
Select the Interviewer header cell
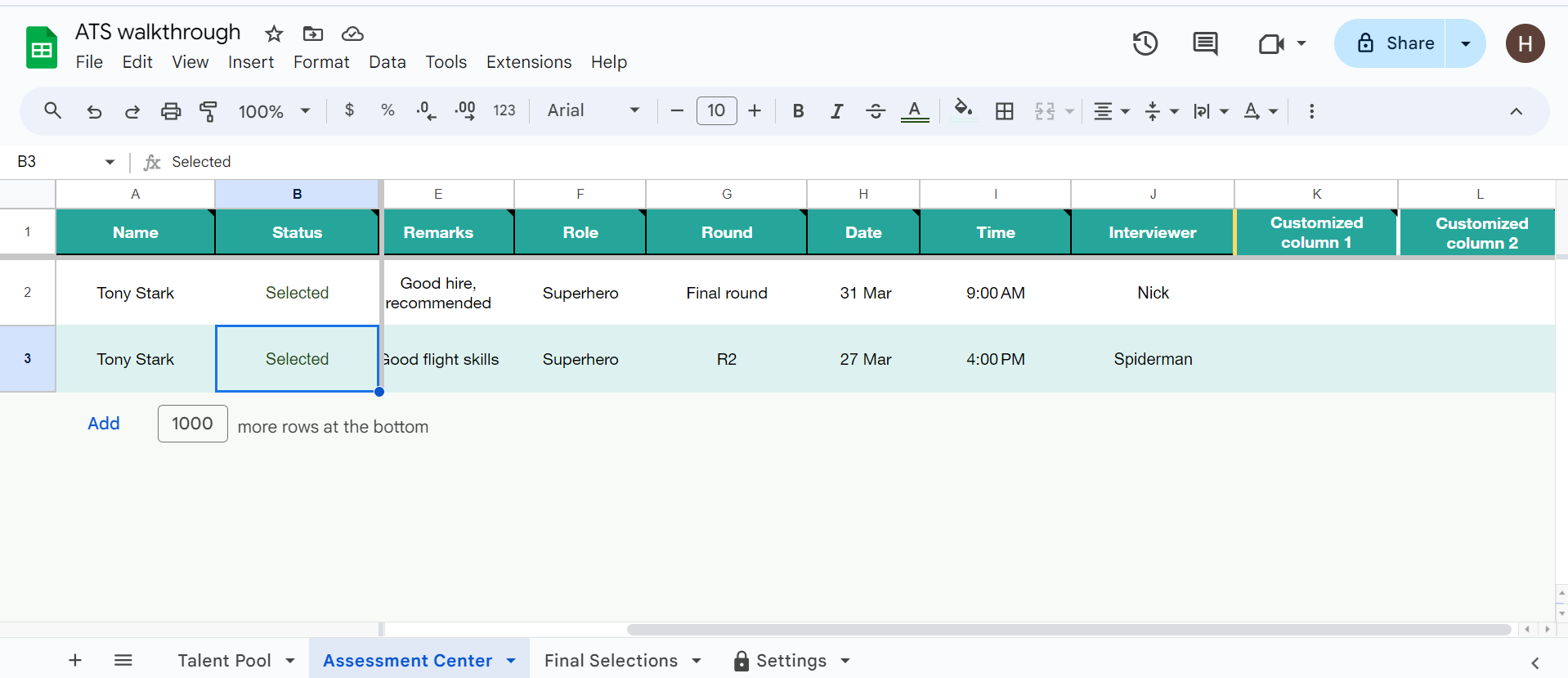click(1152, 232)
